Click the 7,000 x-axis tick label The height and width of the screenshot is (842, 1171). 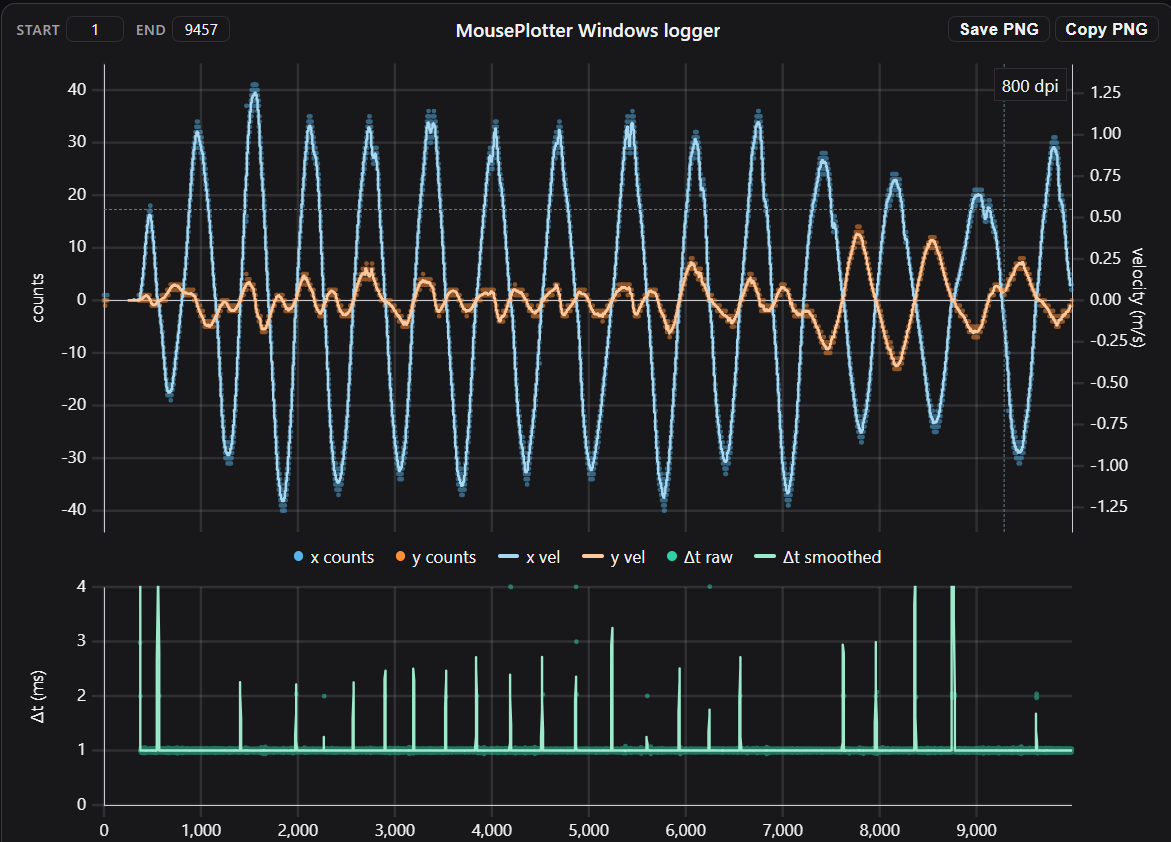(x=783, y=830)
